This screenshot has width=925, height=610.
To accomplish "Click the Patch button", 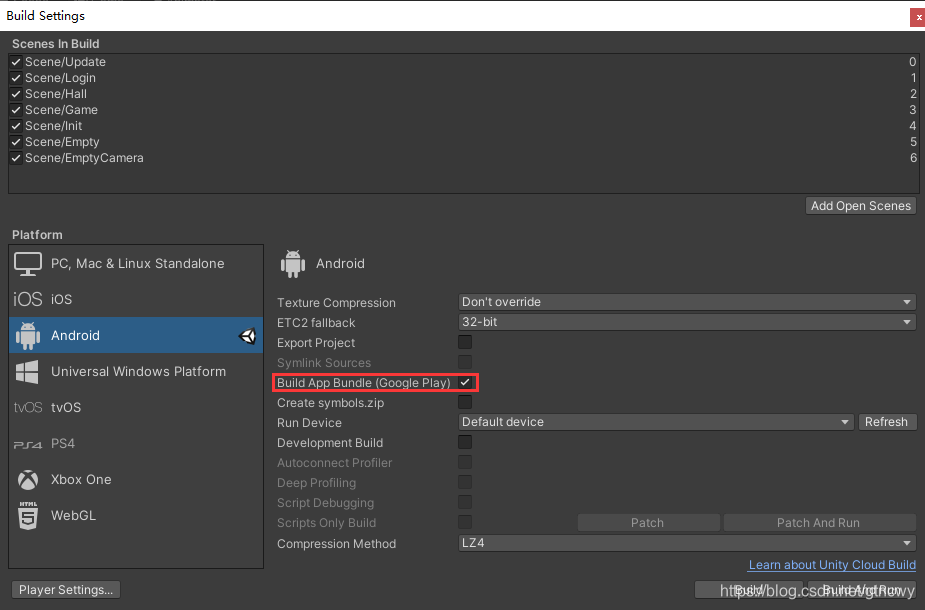I will 648,523.
